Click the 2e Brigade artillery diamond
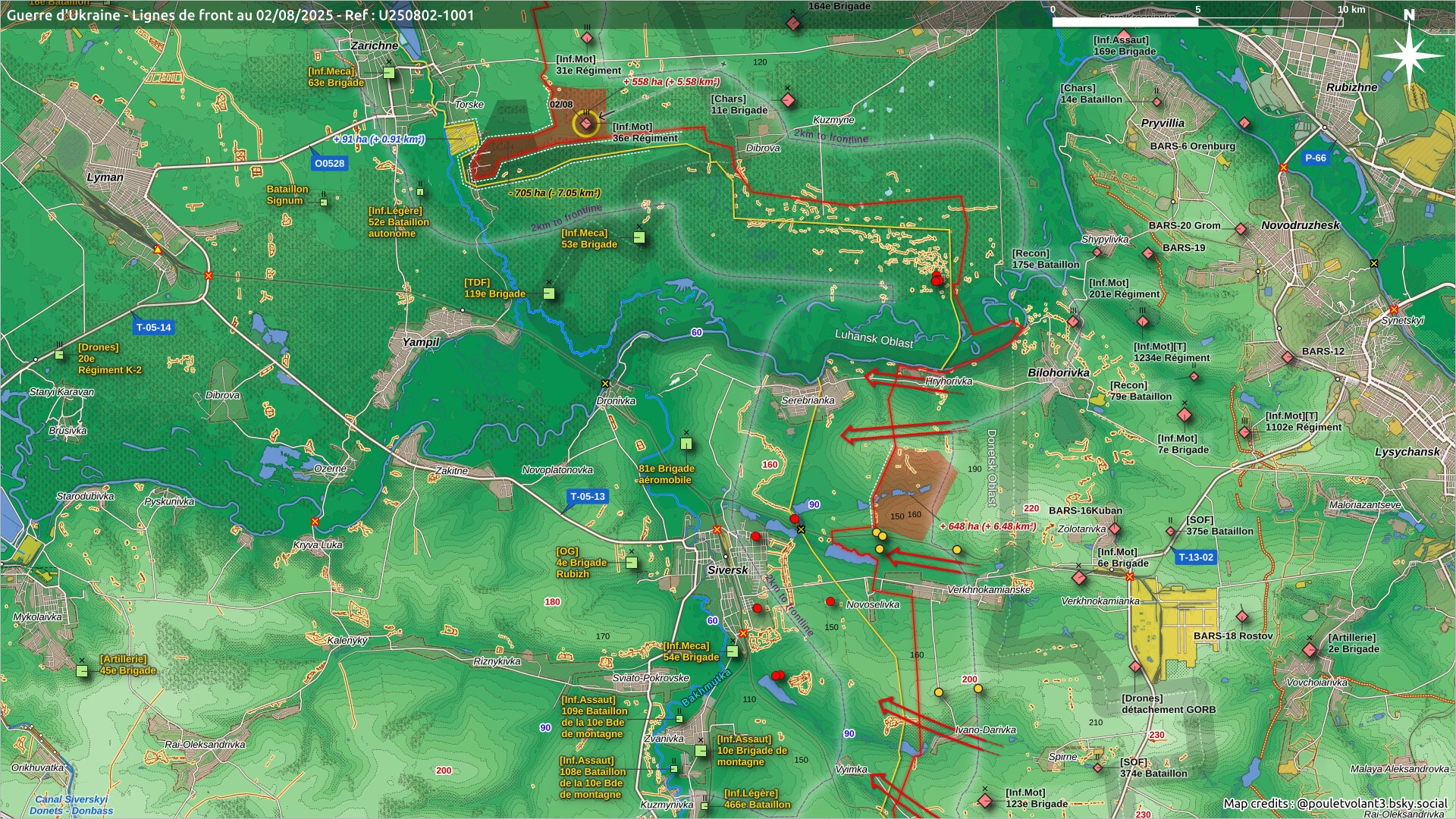 [x=1310, y=650]
